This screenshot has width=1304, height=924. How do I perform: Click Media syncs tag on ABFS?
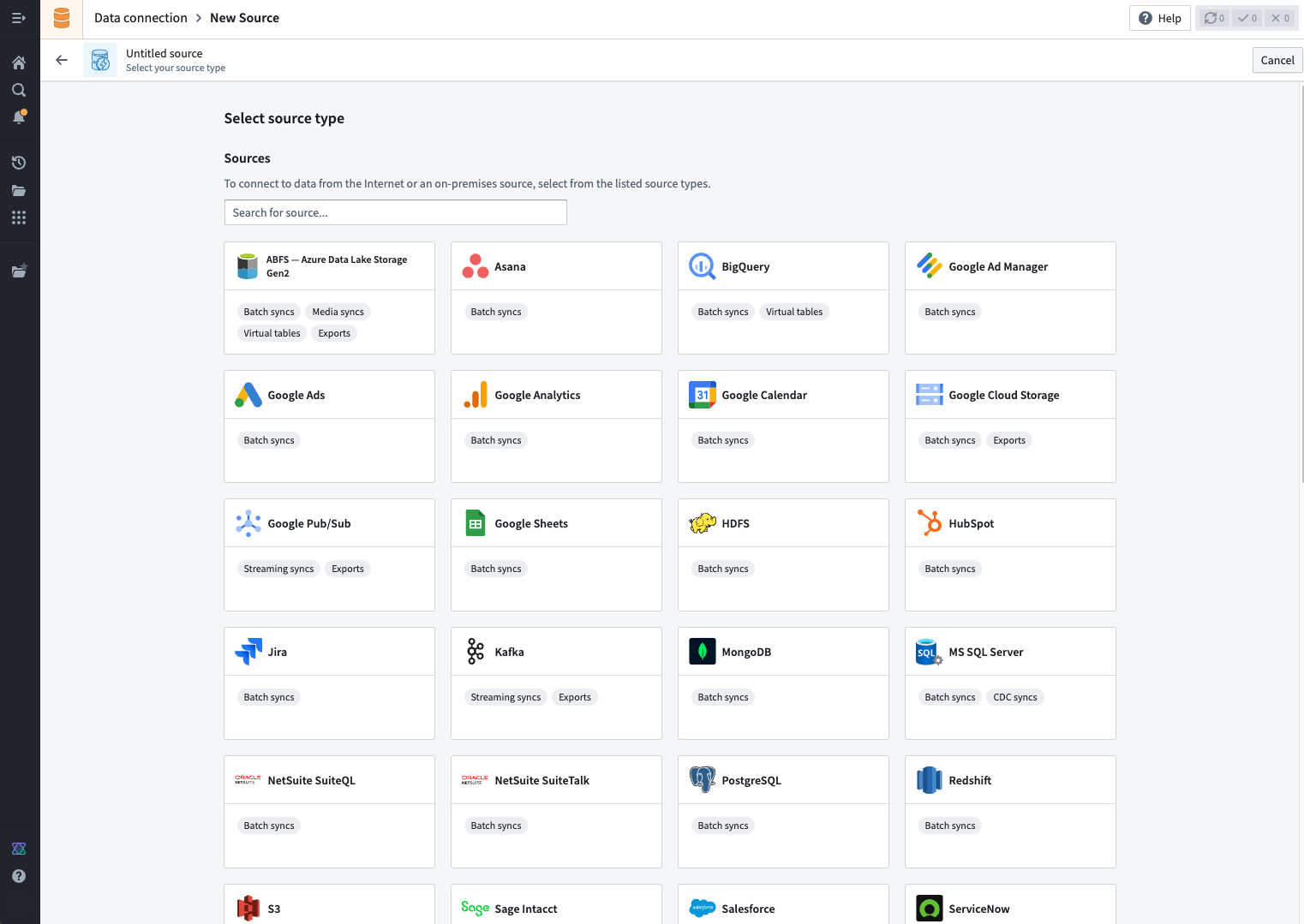(x=338, y=312)
